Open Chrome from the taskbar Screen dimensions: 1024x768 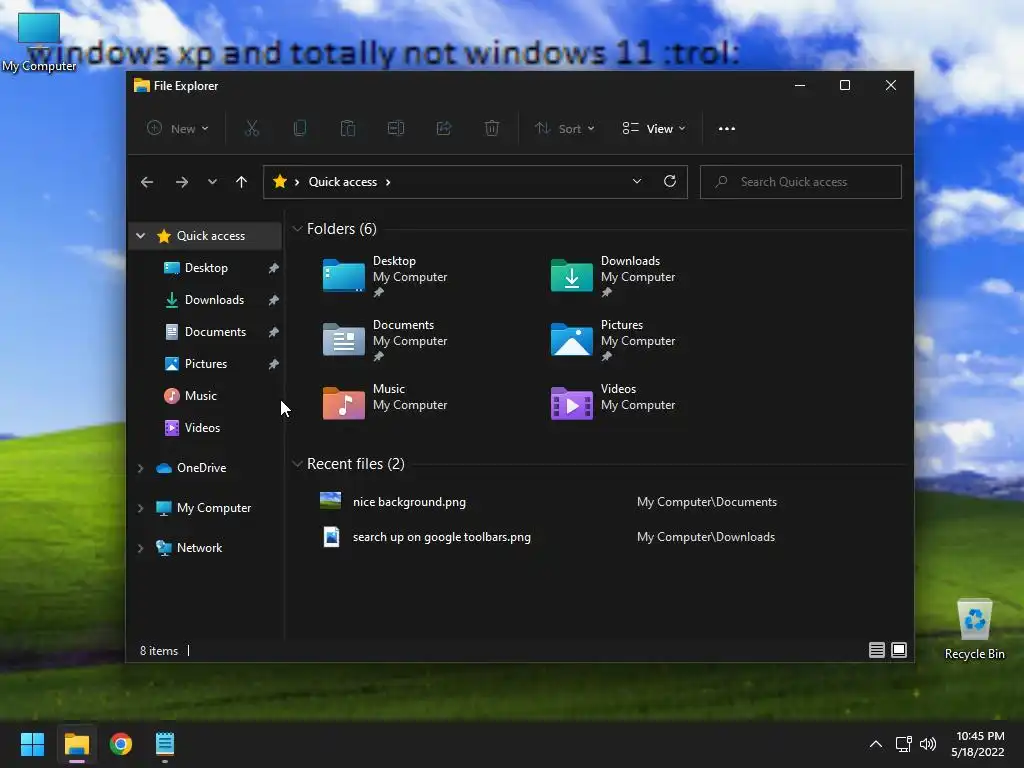click(121, 744)
